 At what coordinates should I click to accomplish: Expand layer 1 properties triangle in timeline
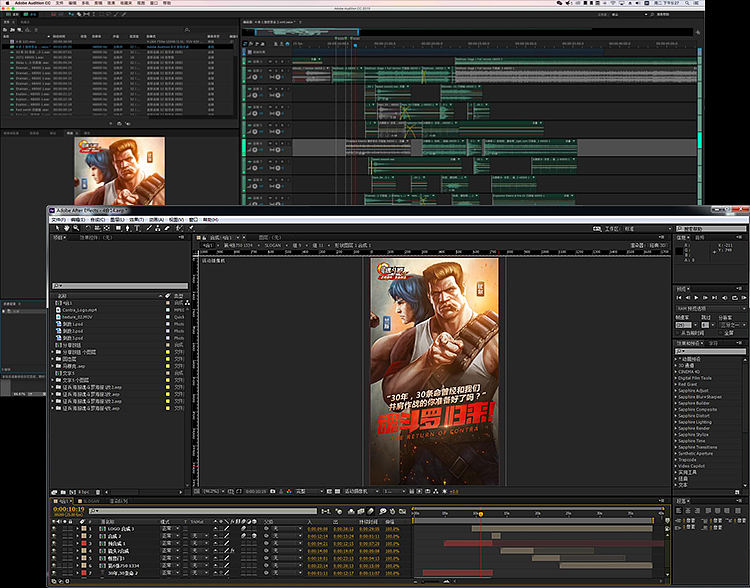(77, 529)
